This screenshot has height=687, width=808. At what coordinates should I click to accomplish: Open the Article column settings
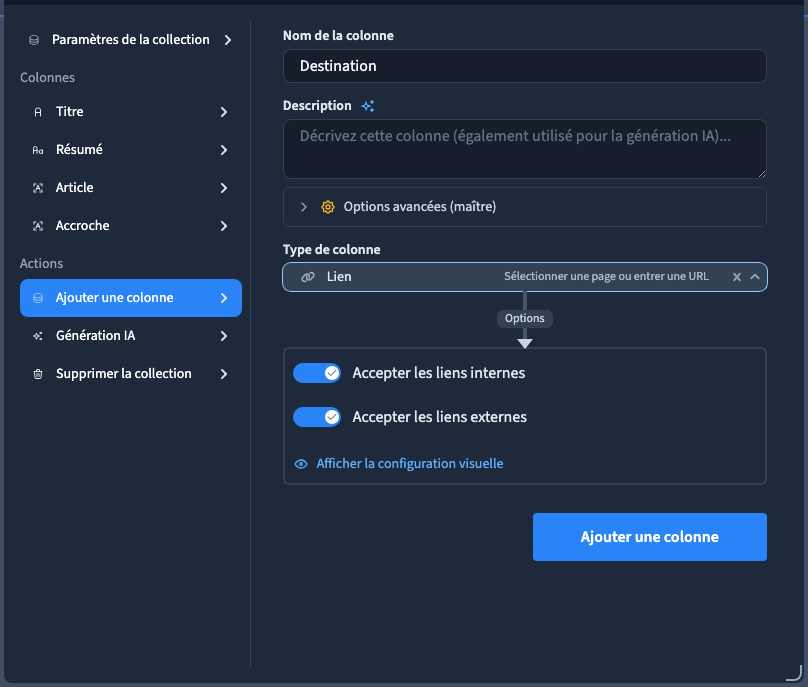(131, 188)
